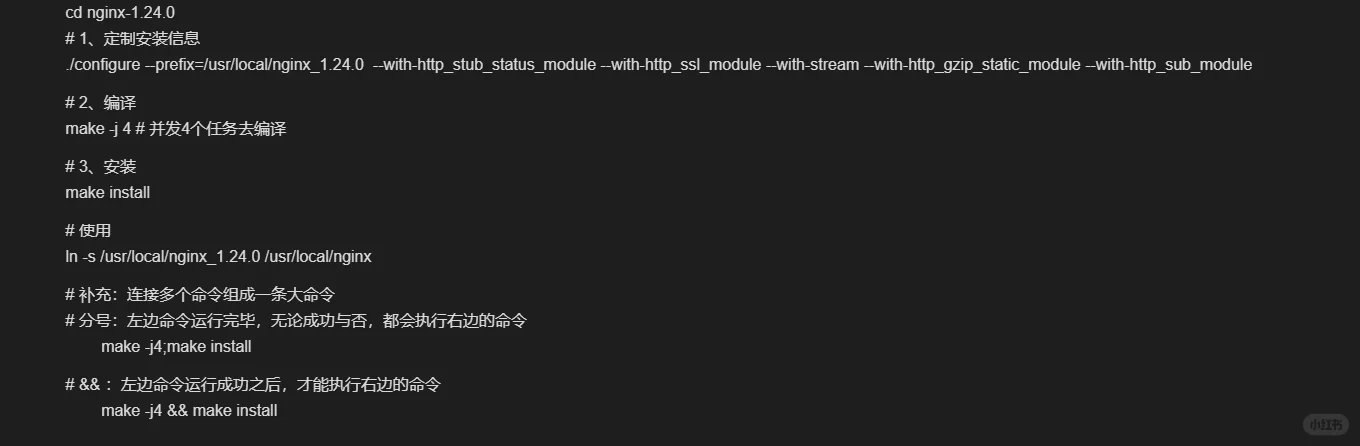Click the 'make -j4 && make install' line
Viewport: 1360px width, 446px height.
pyautogui.click(x=189, y=411)
